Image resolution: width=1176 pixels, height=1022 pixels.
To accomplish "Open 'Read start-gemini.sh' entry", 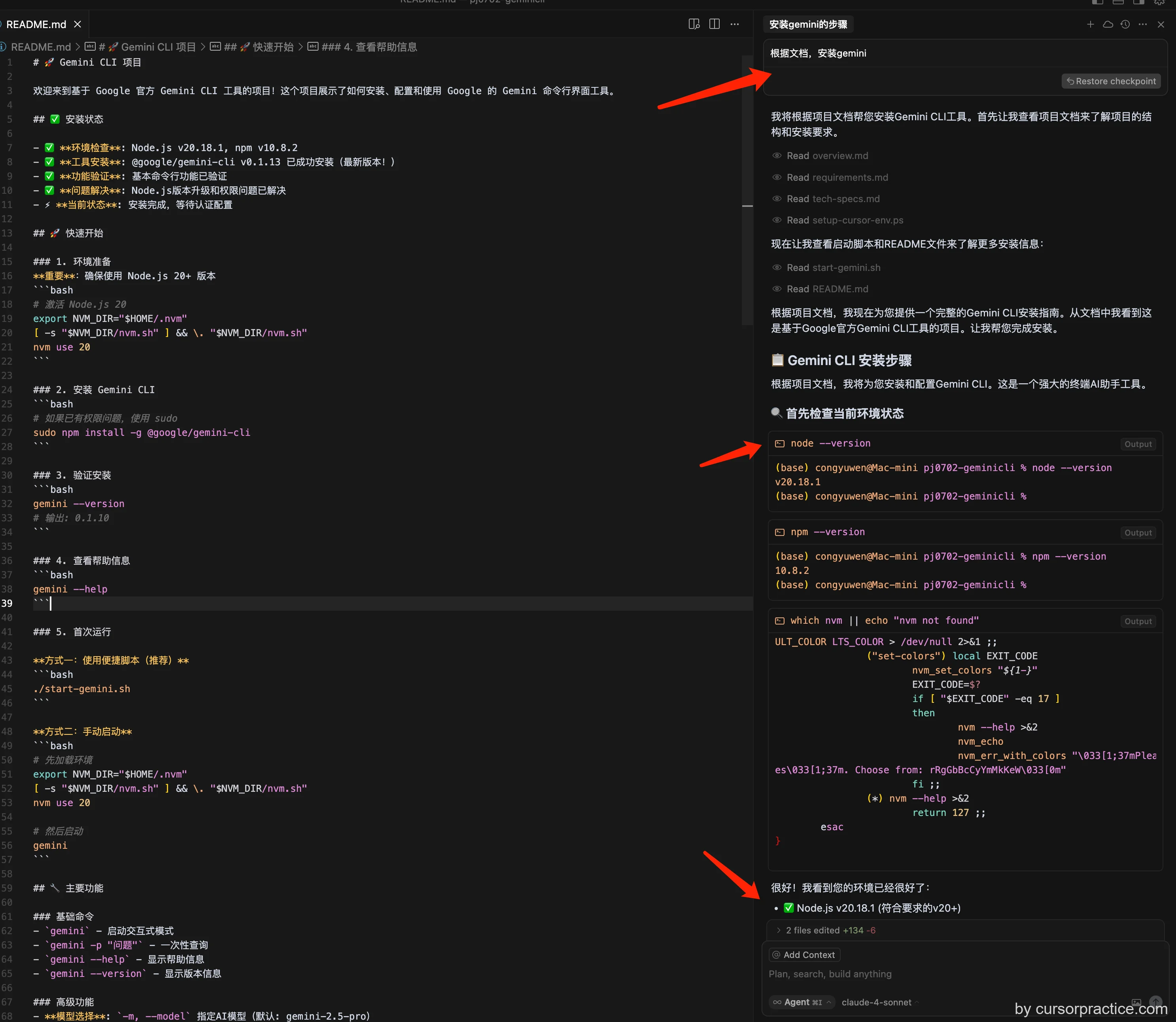I will (x=834, y=267).
